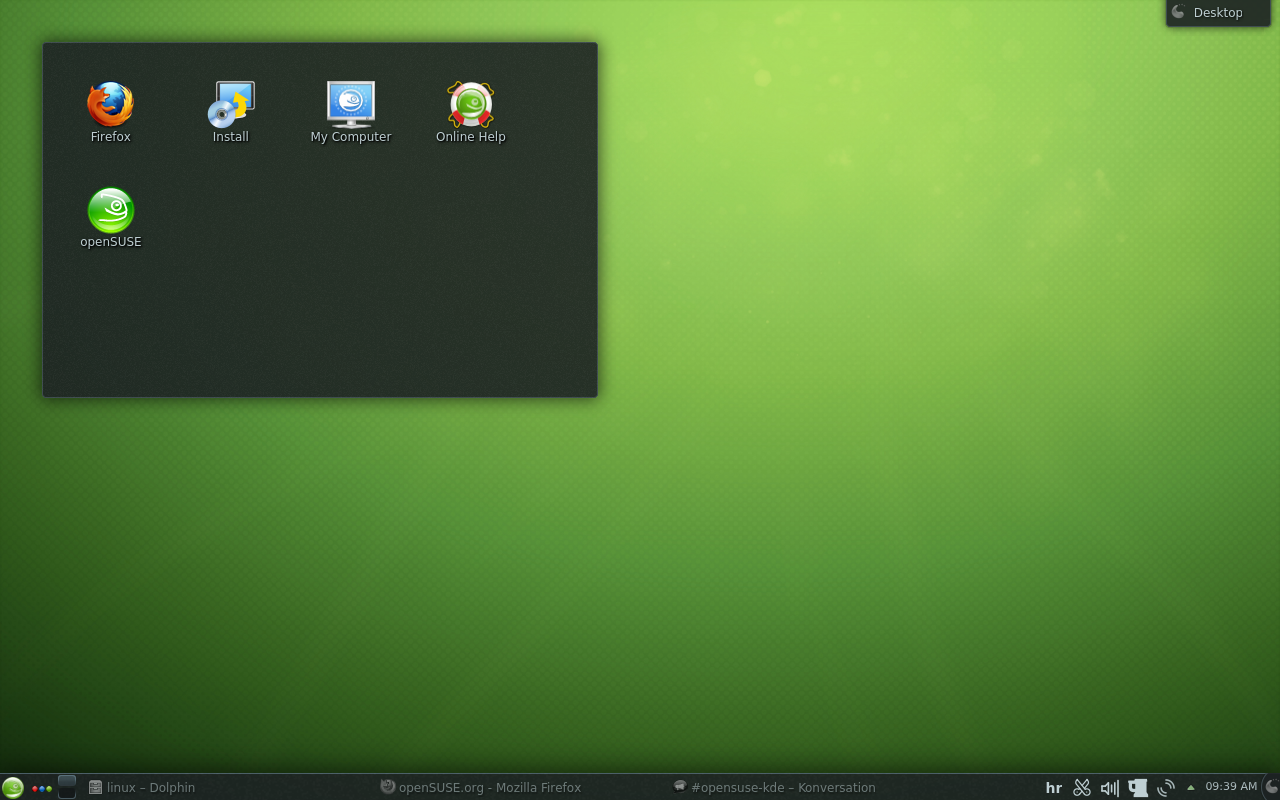The height and width of the screenshot is (800, 1280).
Task: Click the volume speaker tray icon
Action: [x=1109, y=787]
